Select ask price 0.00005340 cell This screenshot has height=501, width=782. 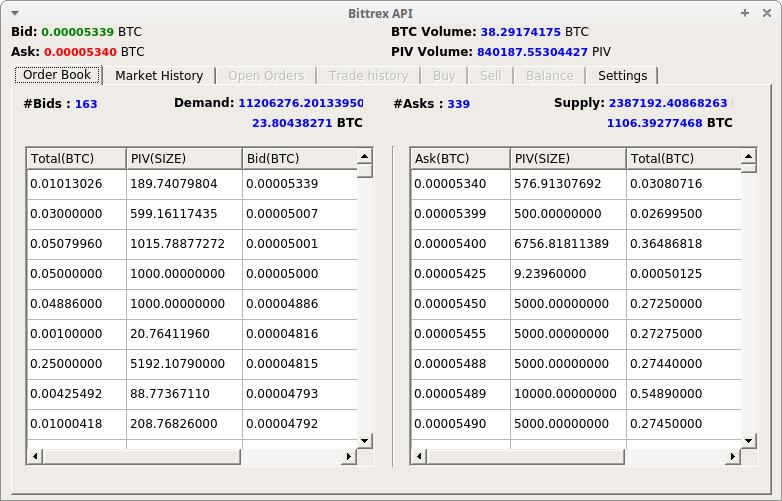point(460,184)
